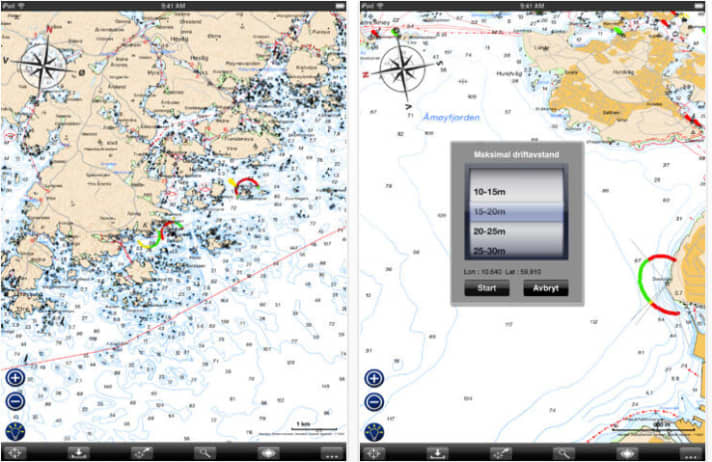
Task: Zoom in on the right chart screen
Action: [374, 378]
